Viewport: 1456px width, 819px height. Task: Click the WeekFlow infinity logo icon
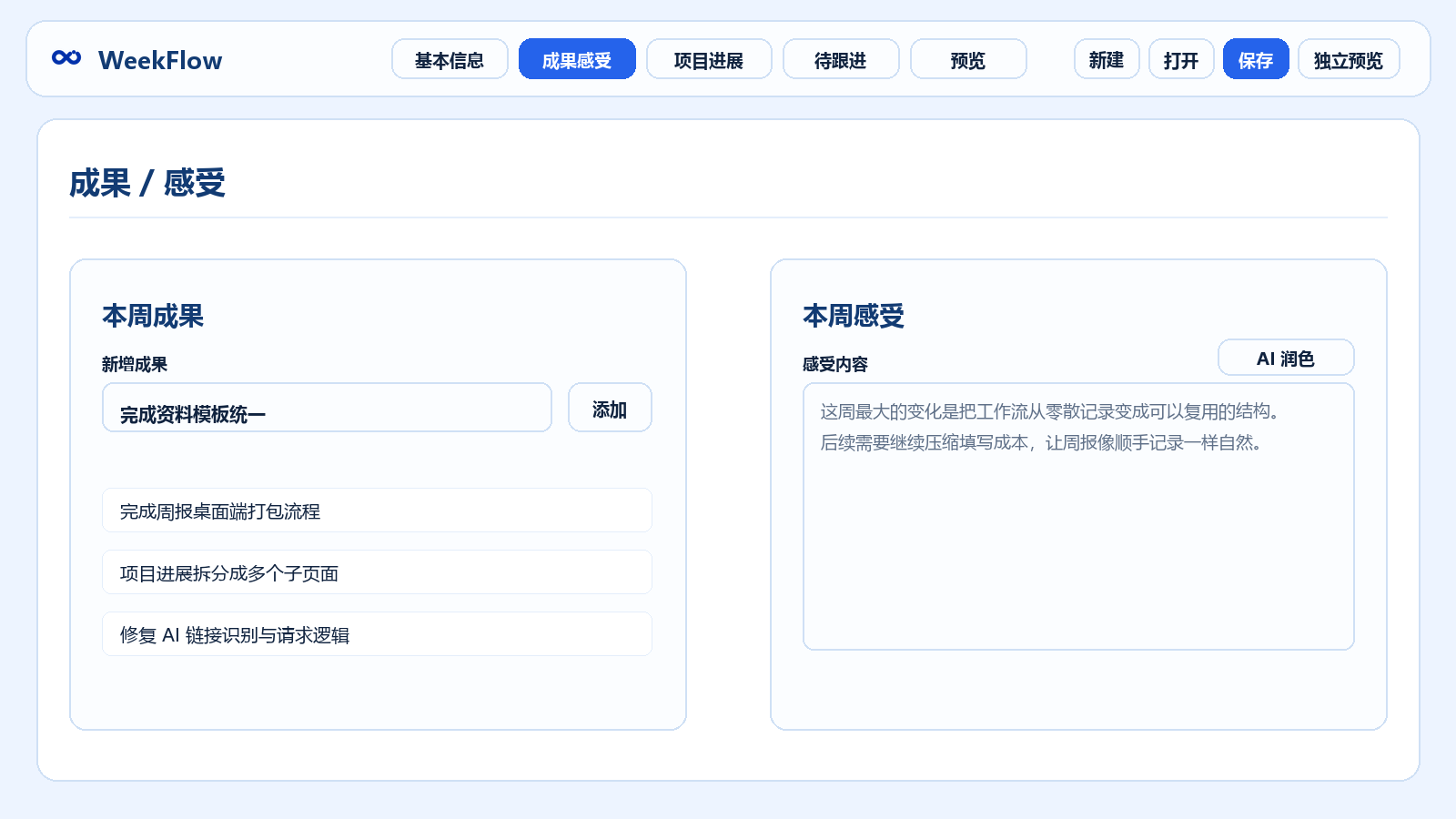[66, 58]
